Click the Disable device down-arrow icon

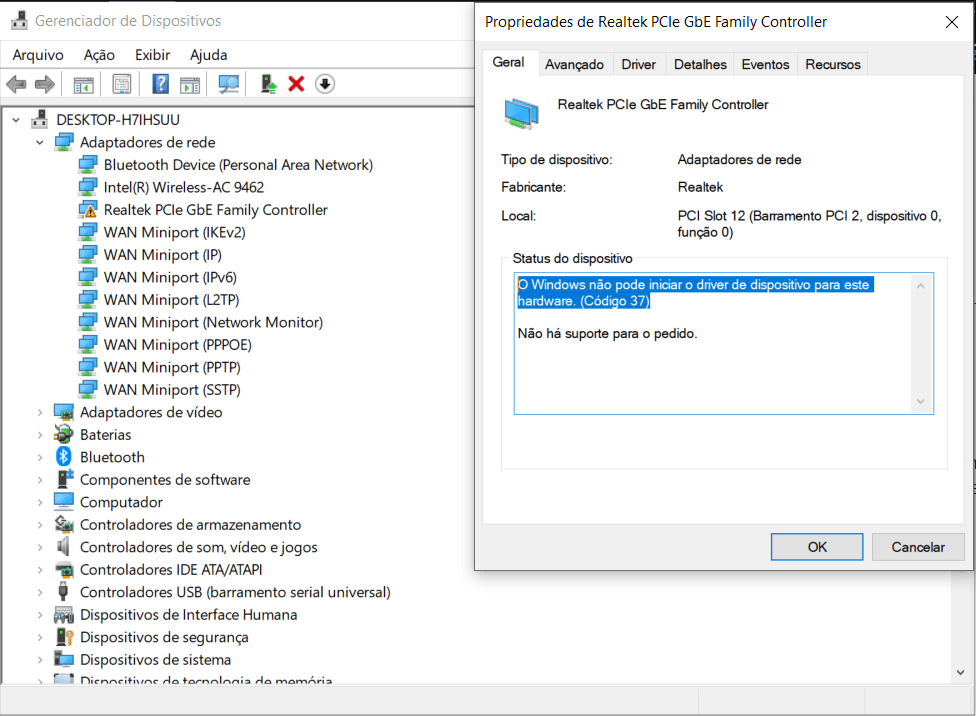tap(325, 84)
